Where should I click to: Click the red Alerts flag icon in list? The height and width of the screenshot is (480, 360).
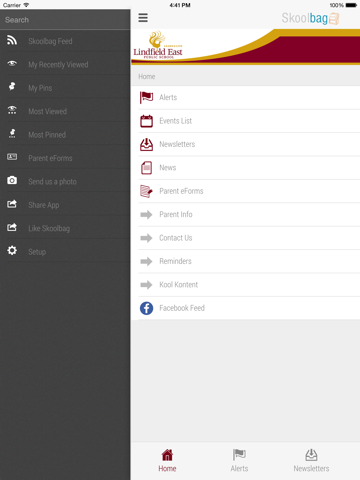click(146, 97)
